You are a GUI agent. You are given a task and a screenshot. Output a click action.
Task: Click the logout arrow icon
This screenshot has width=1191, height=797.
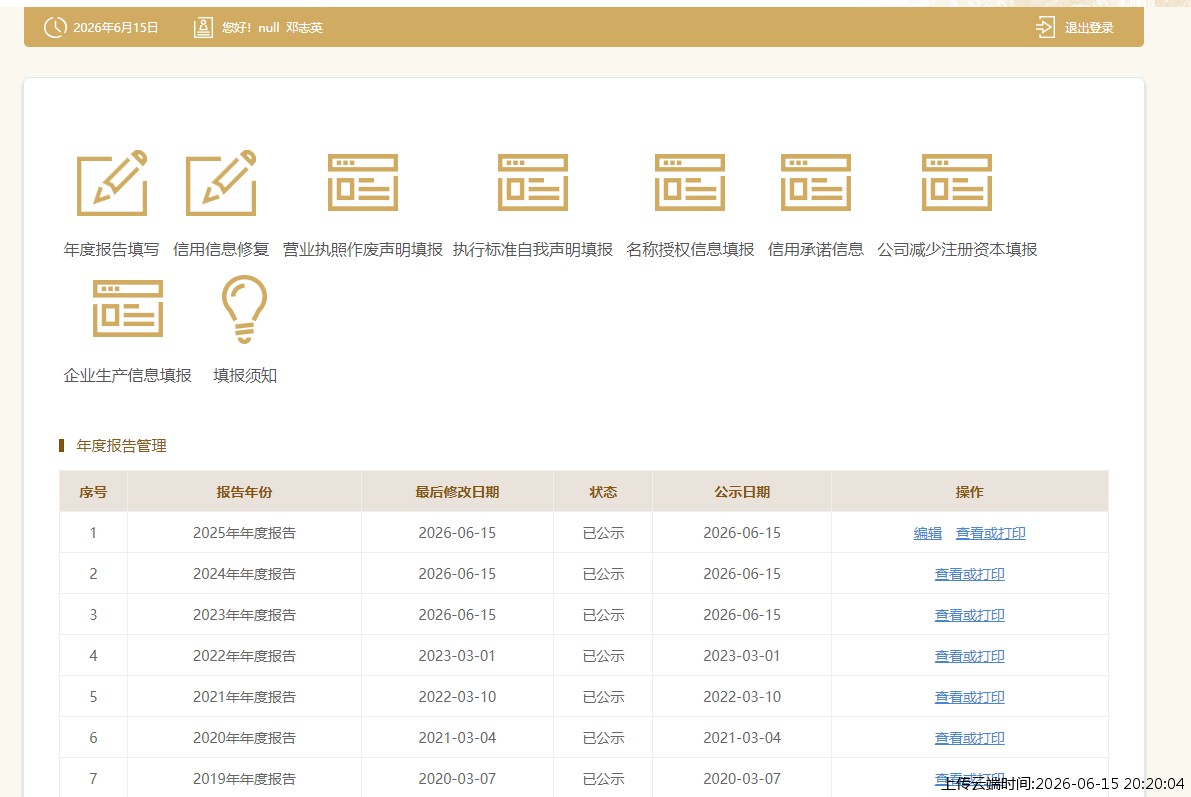click(1045, 27)
